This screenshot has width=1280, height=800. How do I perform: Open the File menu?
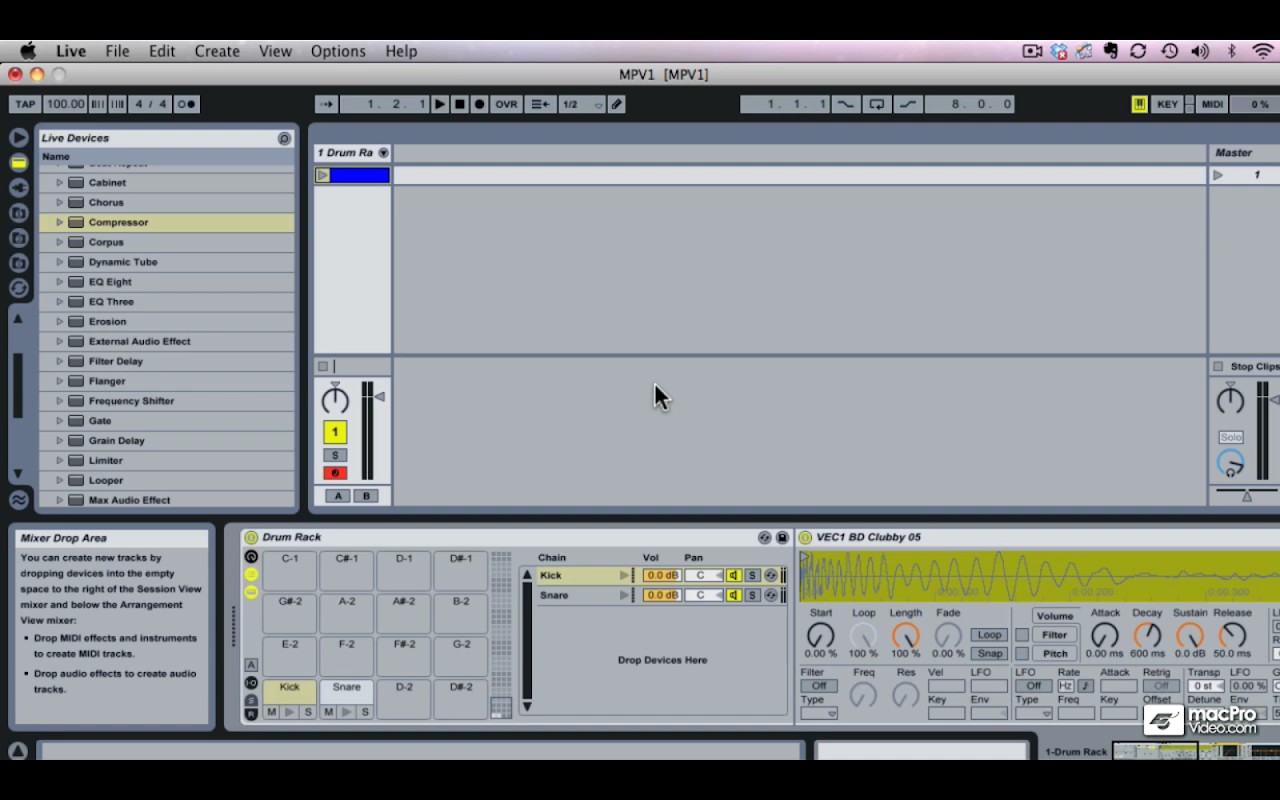117,51
